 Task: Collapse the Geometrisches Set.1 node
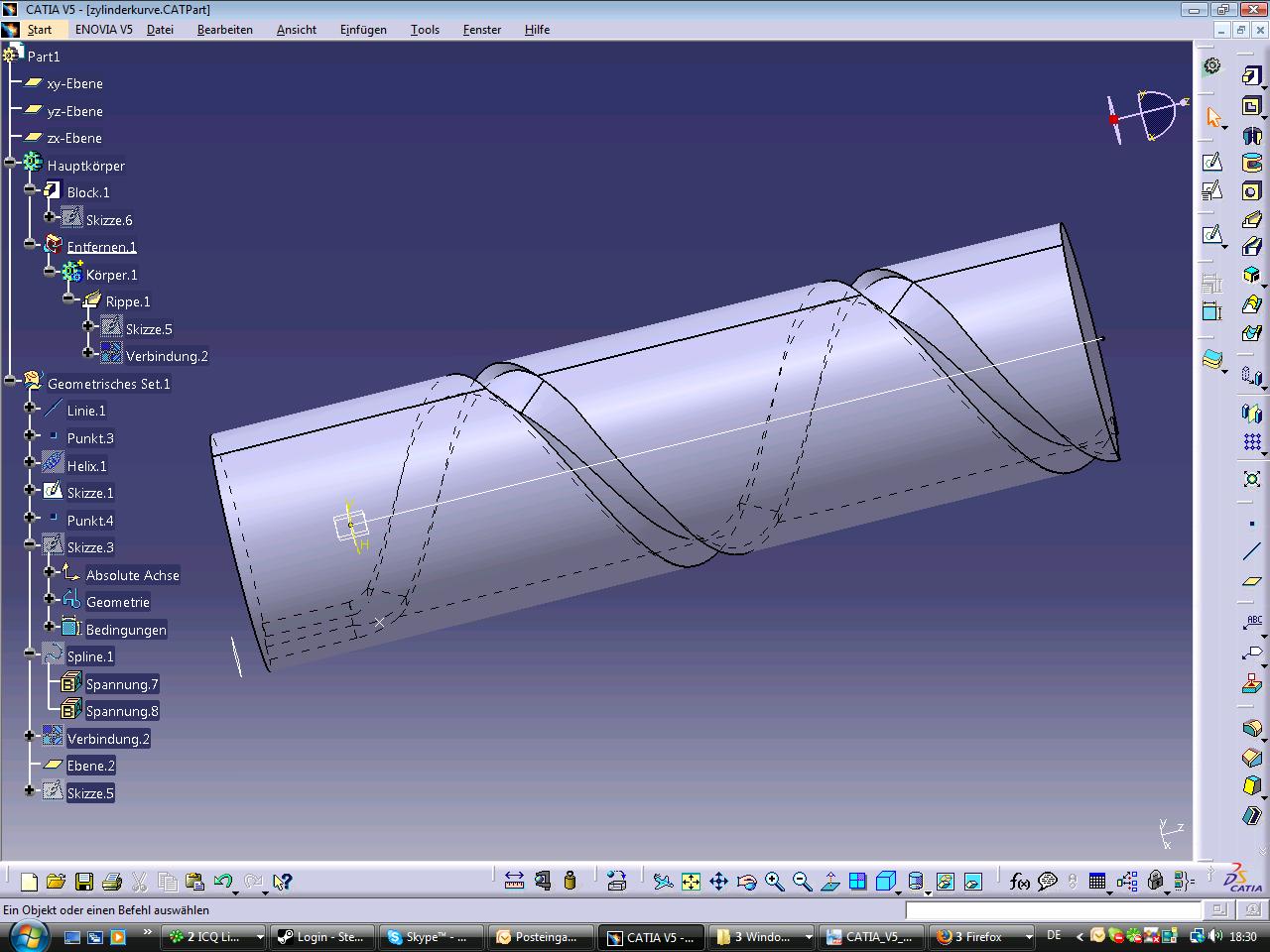coord(10,380)
